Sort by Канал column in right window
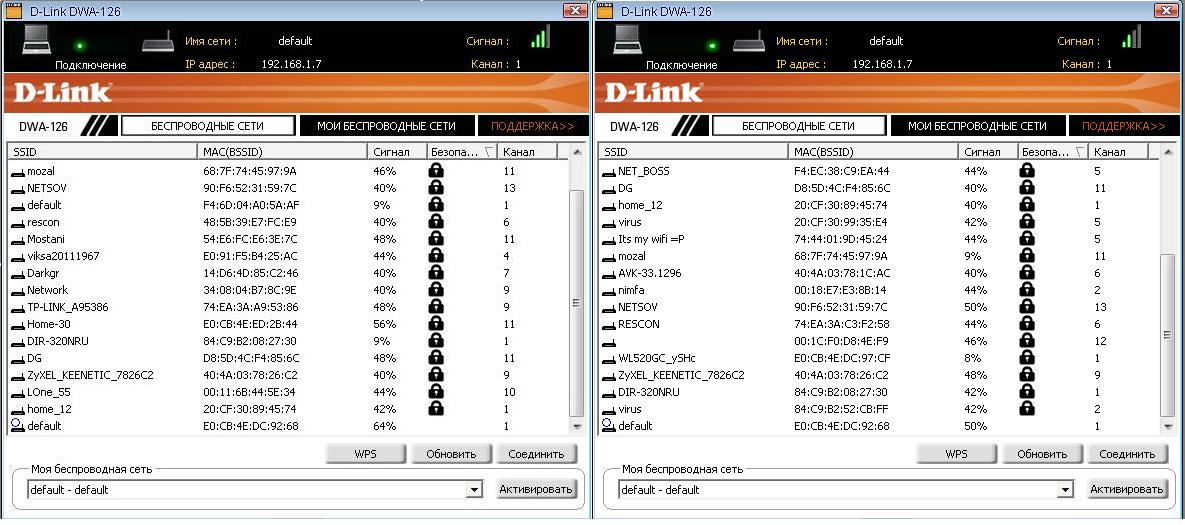Screen dimensions: 1185x525 1118,152
